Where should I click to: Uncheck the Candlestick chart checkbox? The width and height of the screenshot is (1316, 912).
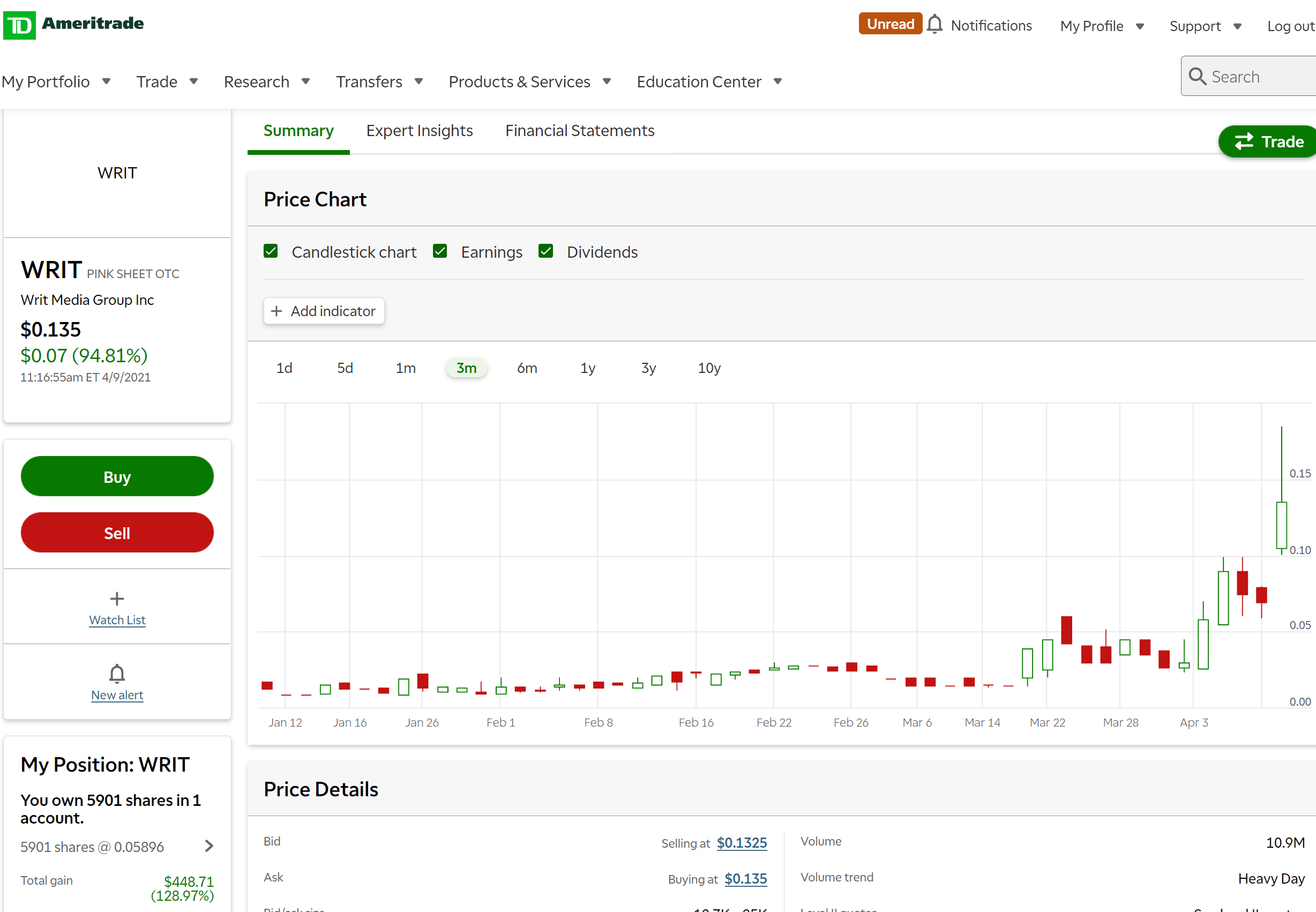click(271, 251)
